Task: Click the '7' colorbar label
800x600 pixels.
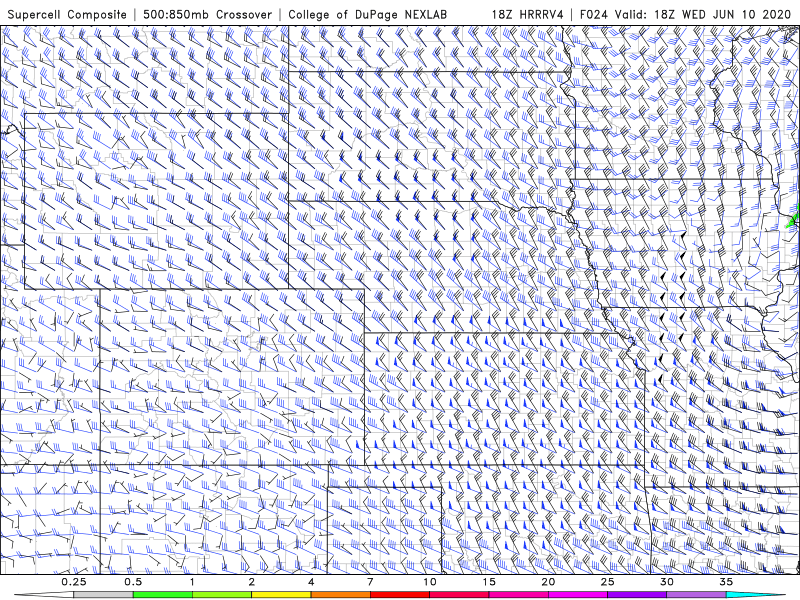Action: point(370,582)
